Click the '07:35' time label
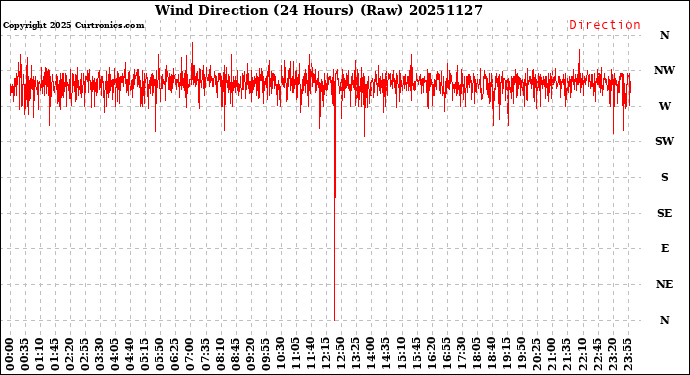This screenshot has height=375, width=690. pyautogui.click(x=206, y=355)
